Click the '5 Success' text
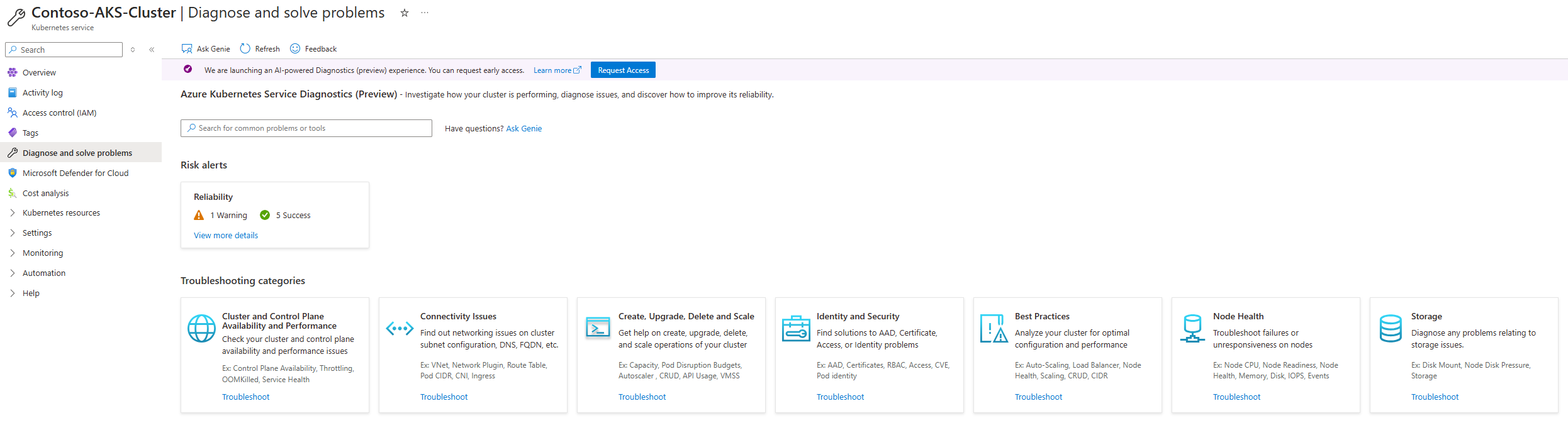The height and width of the screenshot is (423, 1568). click(293, 215)
